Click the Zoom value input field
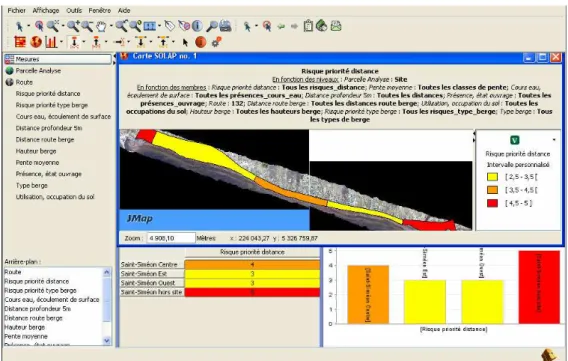This screenshot has height=361, width=568. pos(171,238)
